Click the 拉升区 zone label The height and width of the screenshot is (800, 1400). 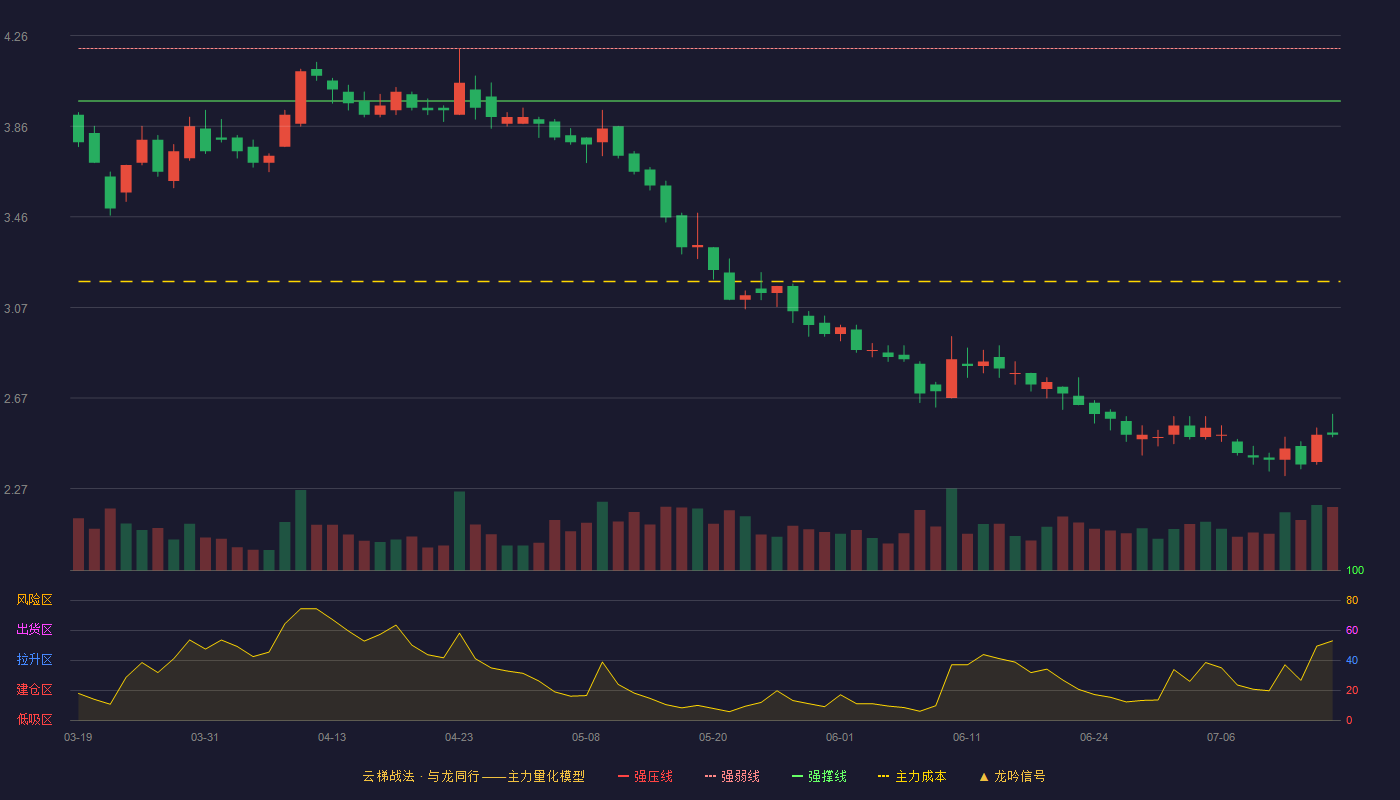(x=34, y=660)
